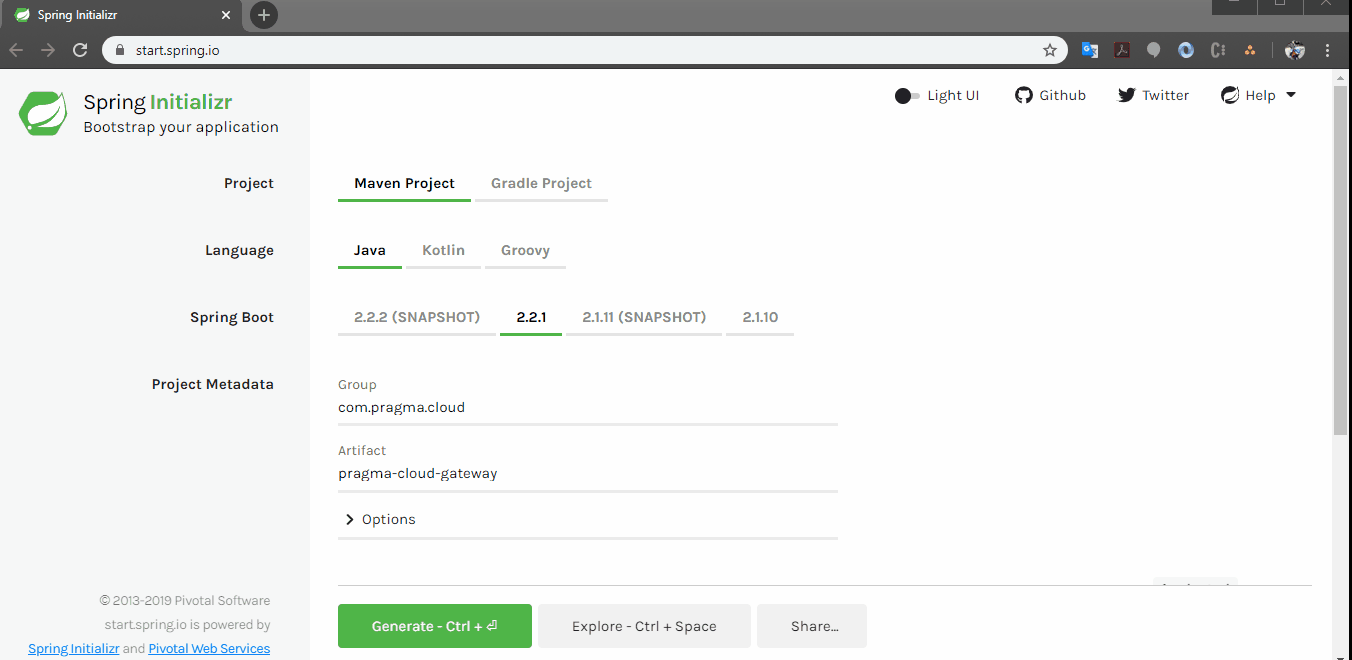Select Spring Boot version 2.1.10
Viewport: 1352px width, 660px height.
pos(759,316)
